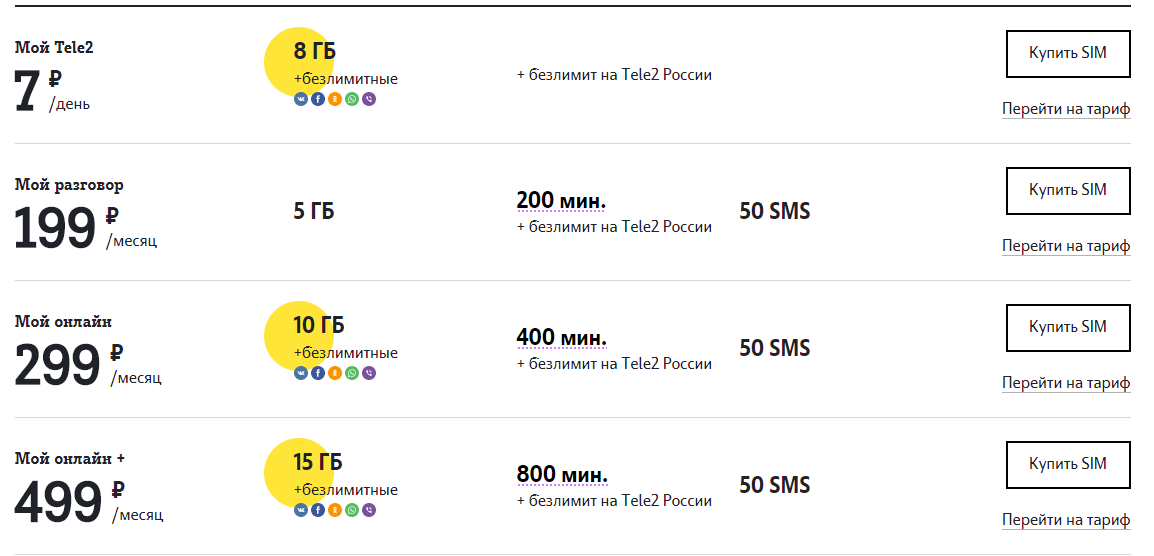Click Odnoklassniki icon in Мой онлайн + tariff
This screenshot has height=556, width=1154.
pos(335,510)
